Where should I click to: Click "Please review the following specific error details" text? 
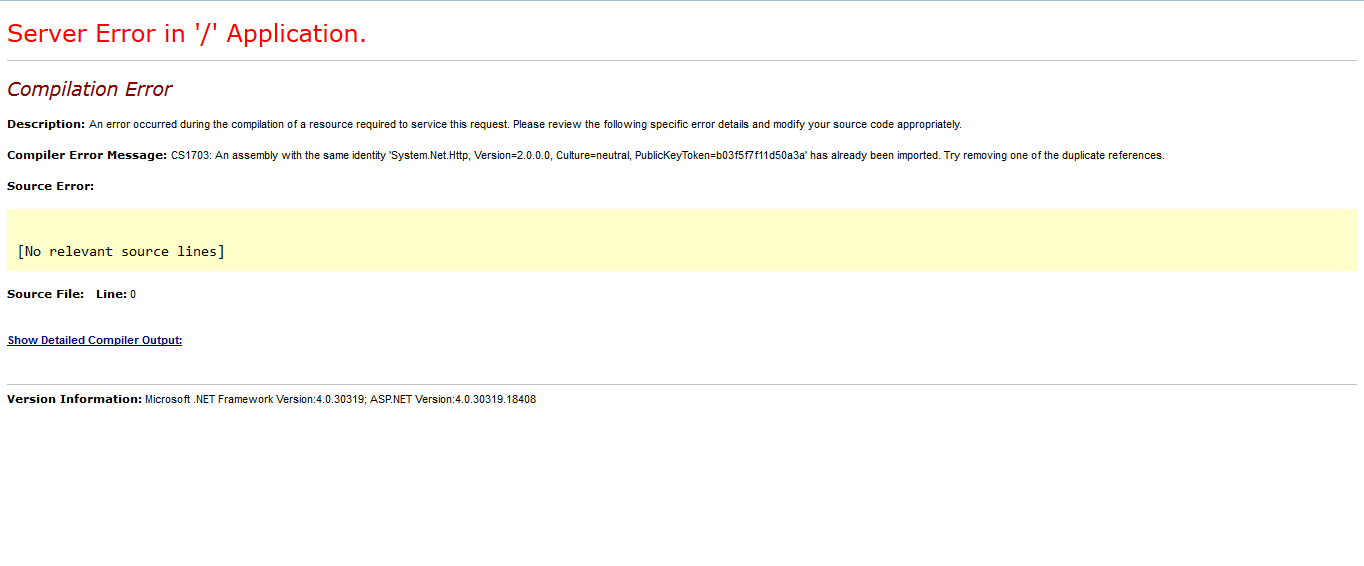click(629, 124)
